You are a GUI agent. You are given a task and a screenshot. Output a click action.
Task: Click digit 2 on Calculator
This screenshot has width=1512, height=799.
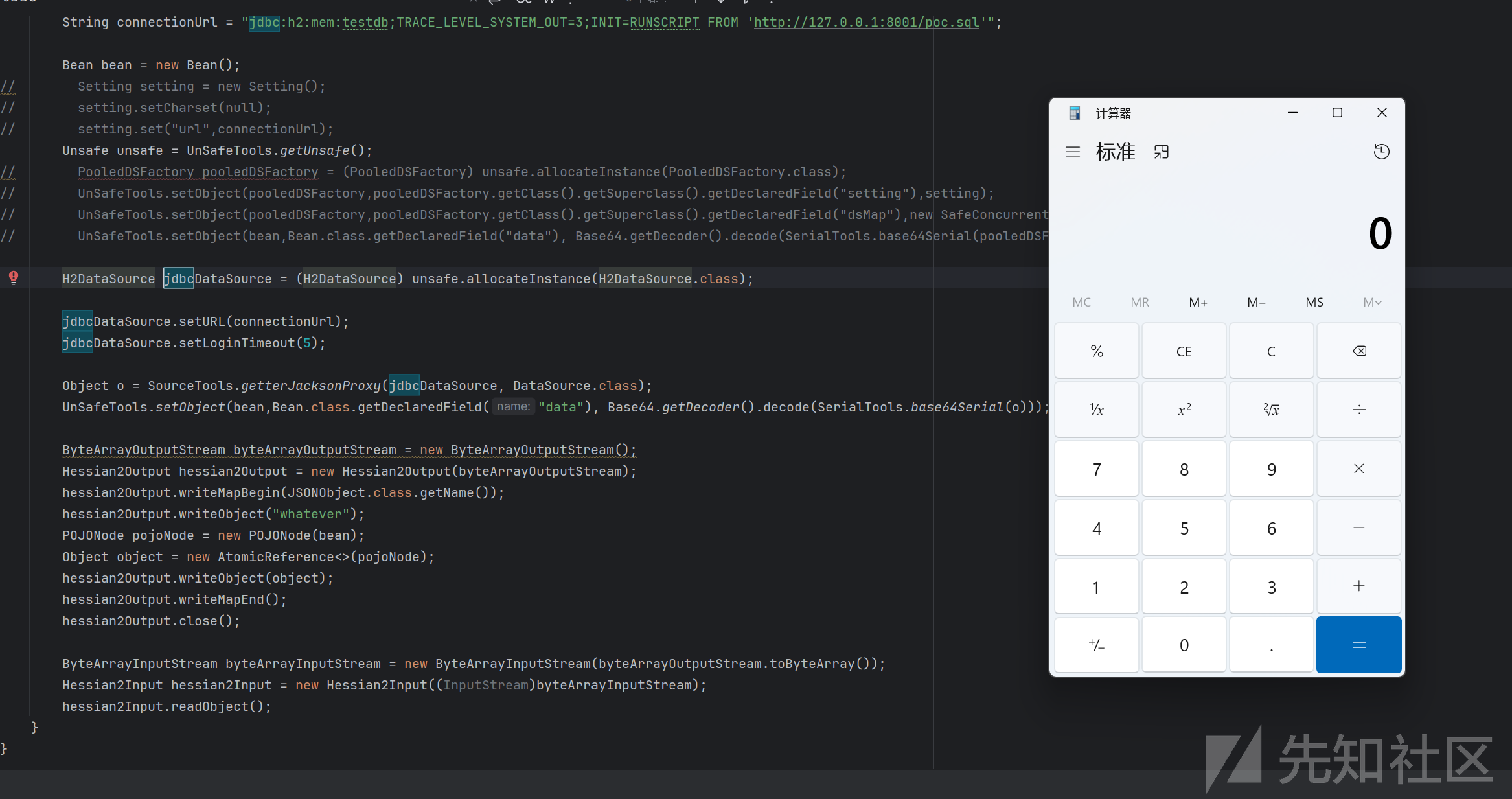(1184, 586)
